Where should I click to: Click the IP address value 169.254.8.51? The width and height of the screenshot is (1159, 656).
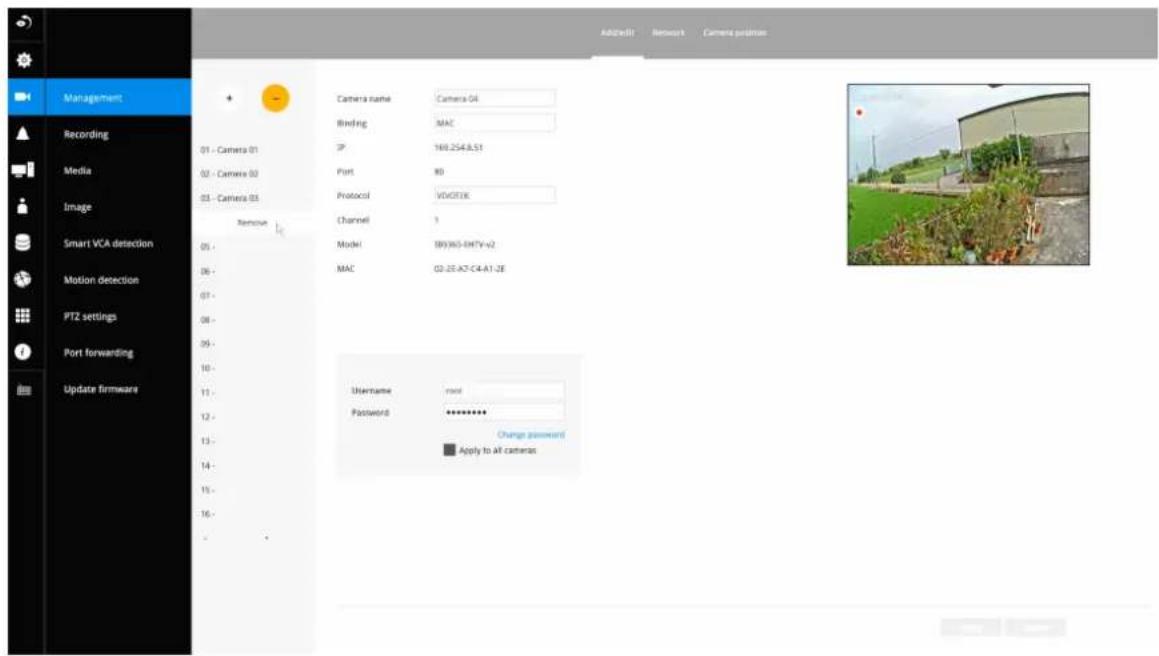tap(458, 147)
